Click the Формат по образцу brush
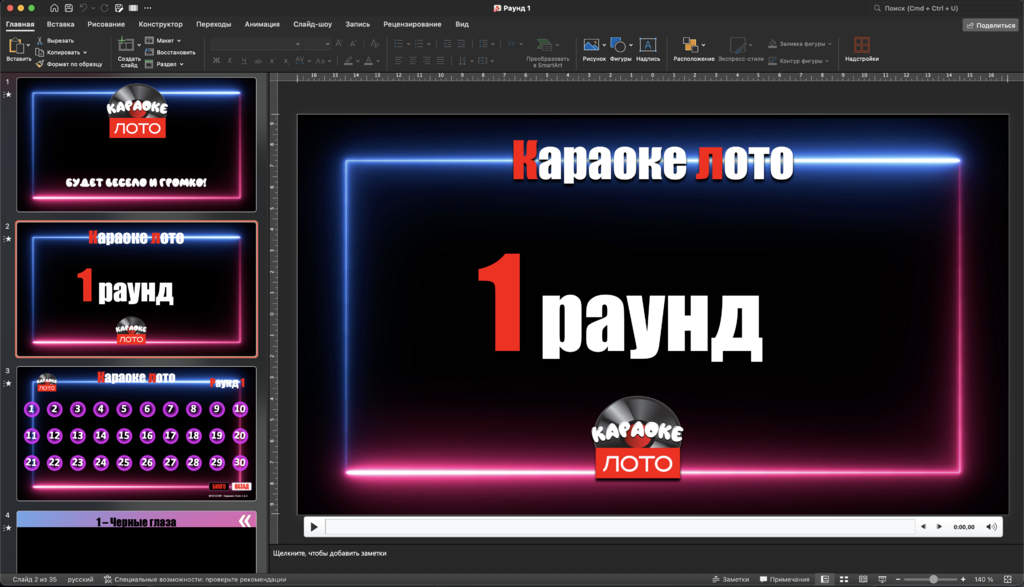This screenshot has height=587, width=1024. pos(40,64)
